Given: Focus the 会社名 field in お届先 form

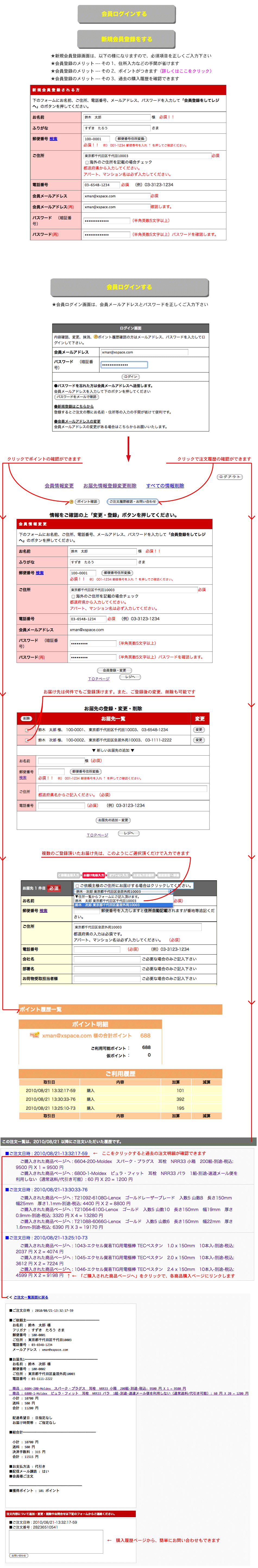Looking at the screenshot, I should coord(106,959).
